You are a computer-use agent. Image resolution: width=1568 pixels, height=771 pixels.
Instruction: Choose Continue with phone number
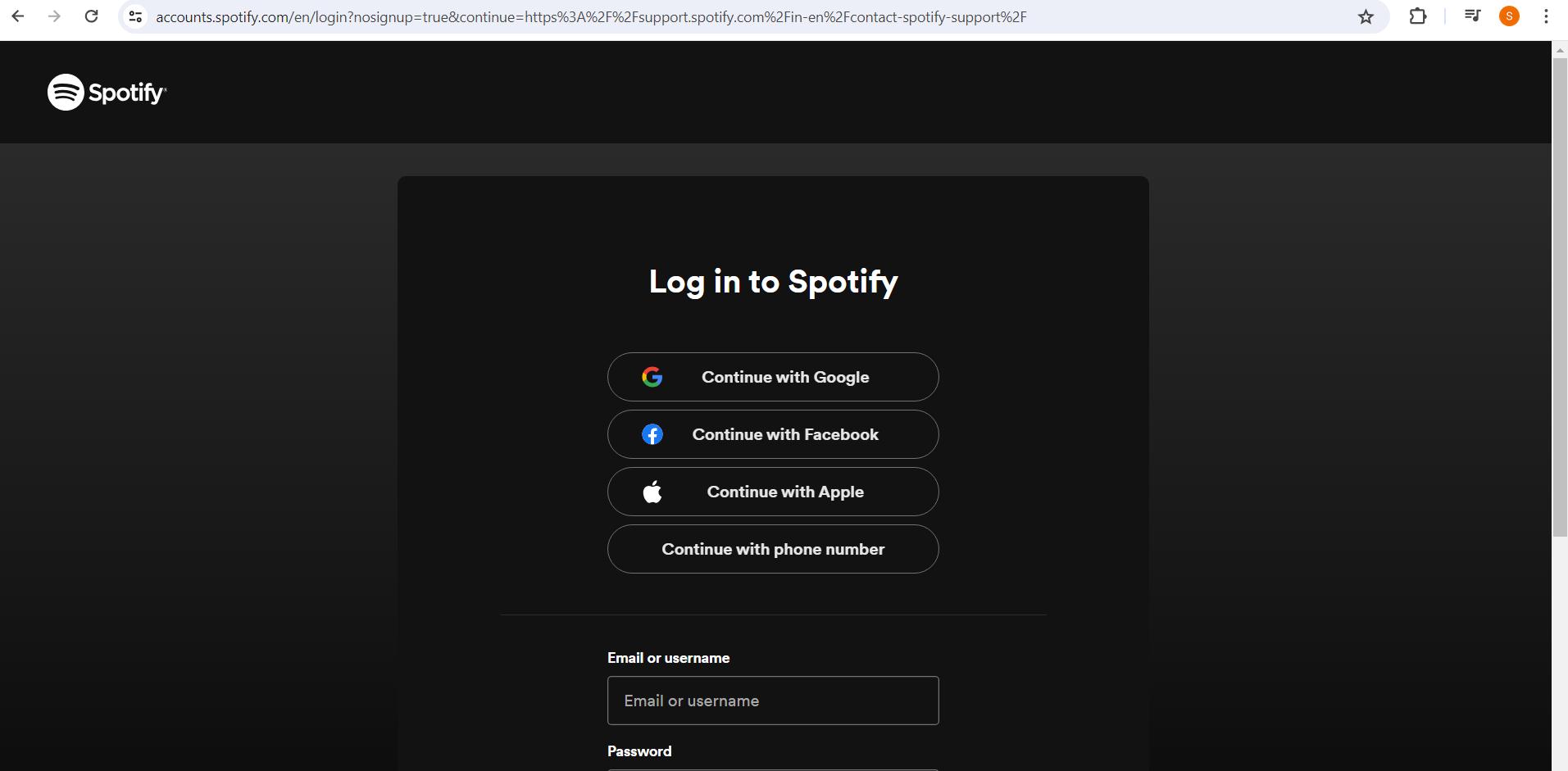pyautogui.click(x=772, y=549)
